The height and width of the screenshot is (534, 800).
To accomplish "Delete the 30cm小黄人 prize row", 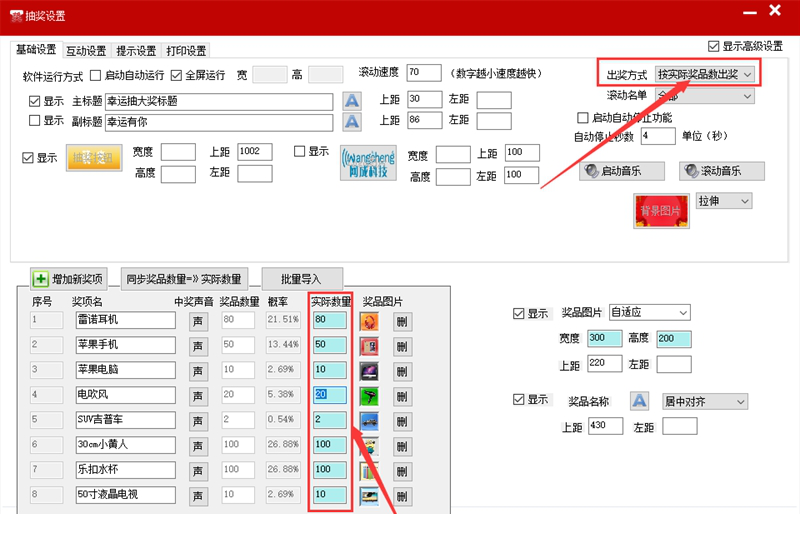I will point(403,447).
